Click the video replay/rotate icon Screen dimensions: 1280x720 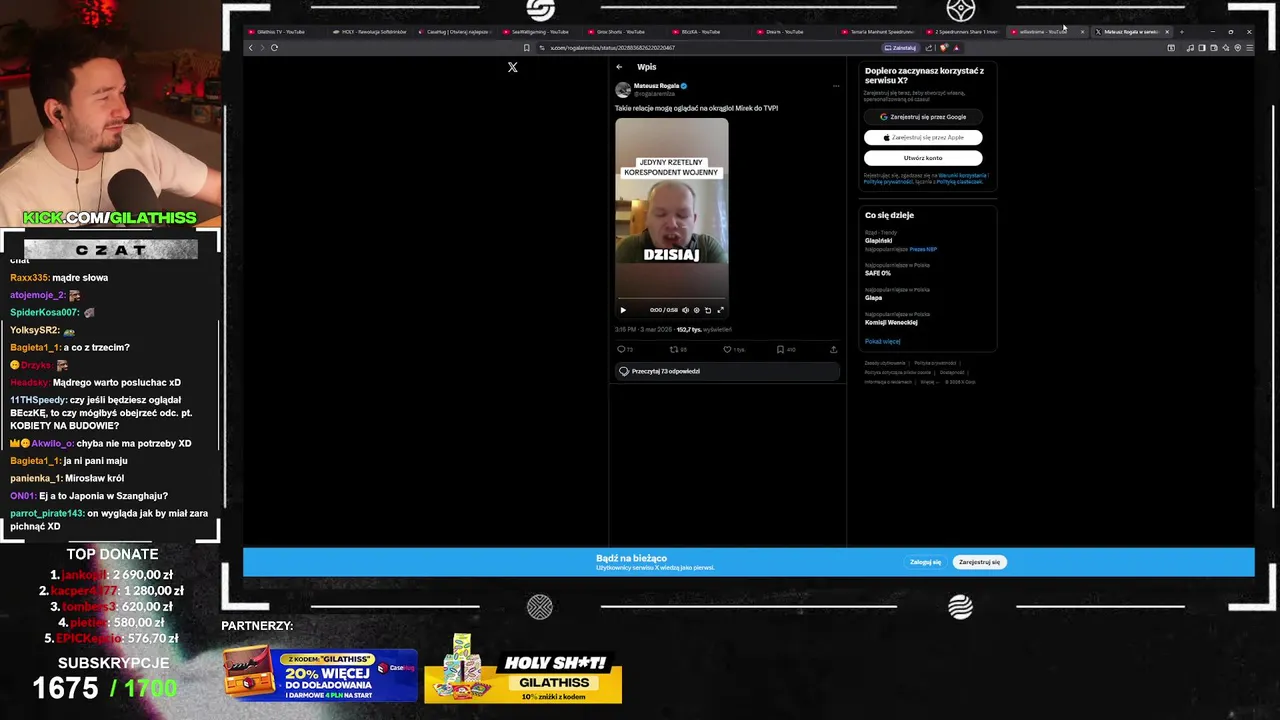708,310
